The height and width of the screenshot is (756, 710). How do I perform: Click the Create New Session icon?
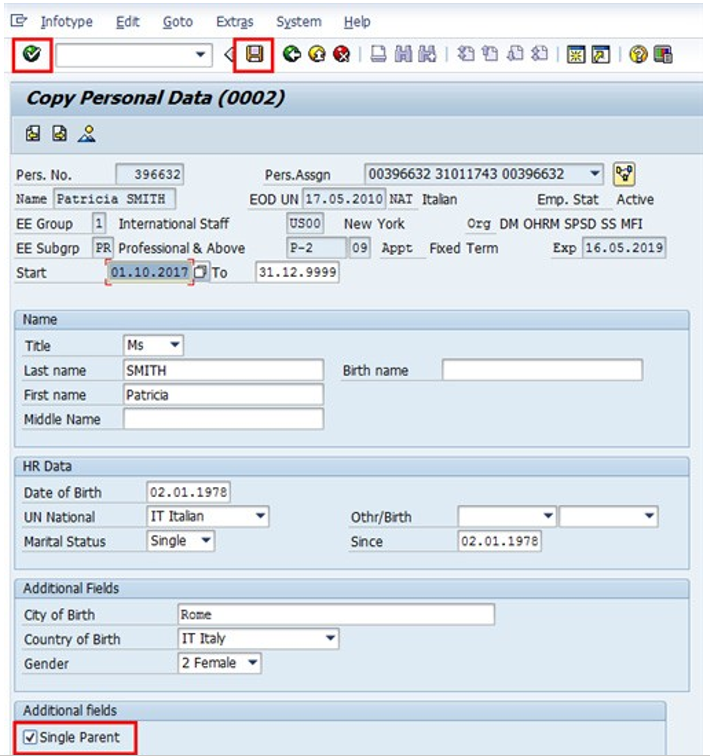pos(576,54)
